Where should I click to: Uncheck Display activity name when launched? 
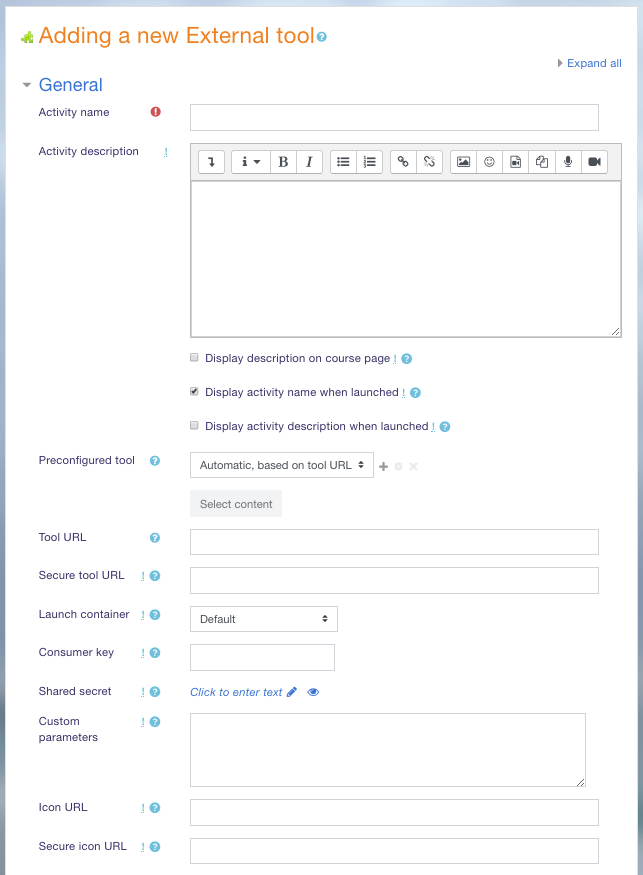pyautogui.click(x=194, y=392)
